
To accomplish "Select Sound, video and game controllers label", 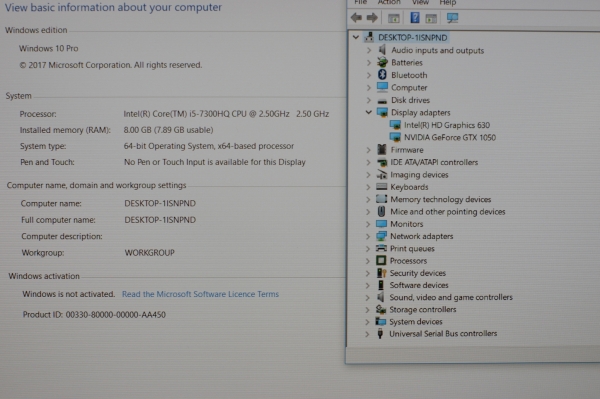I will click(451, 297).
